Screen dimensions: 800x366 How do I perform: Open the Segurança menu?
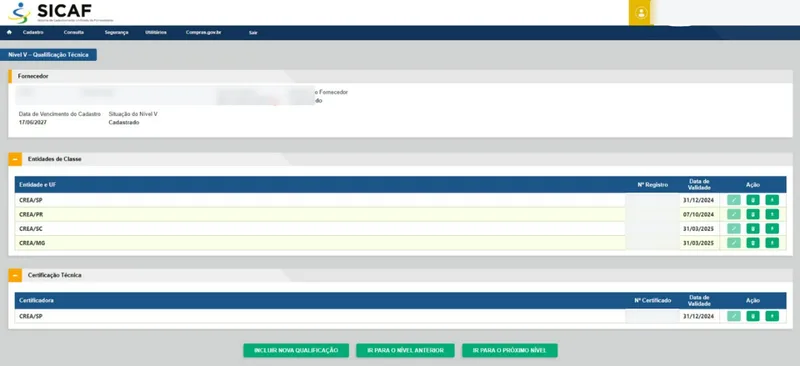coord(116,33)
